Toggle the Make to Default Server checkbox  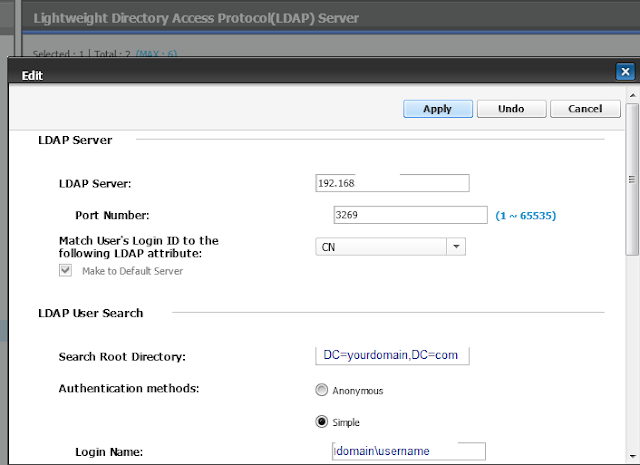tap(66, 271)
